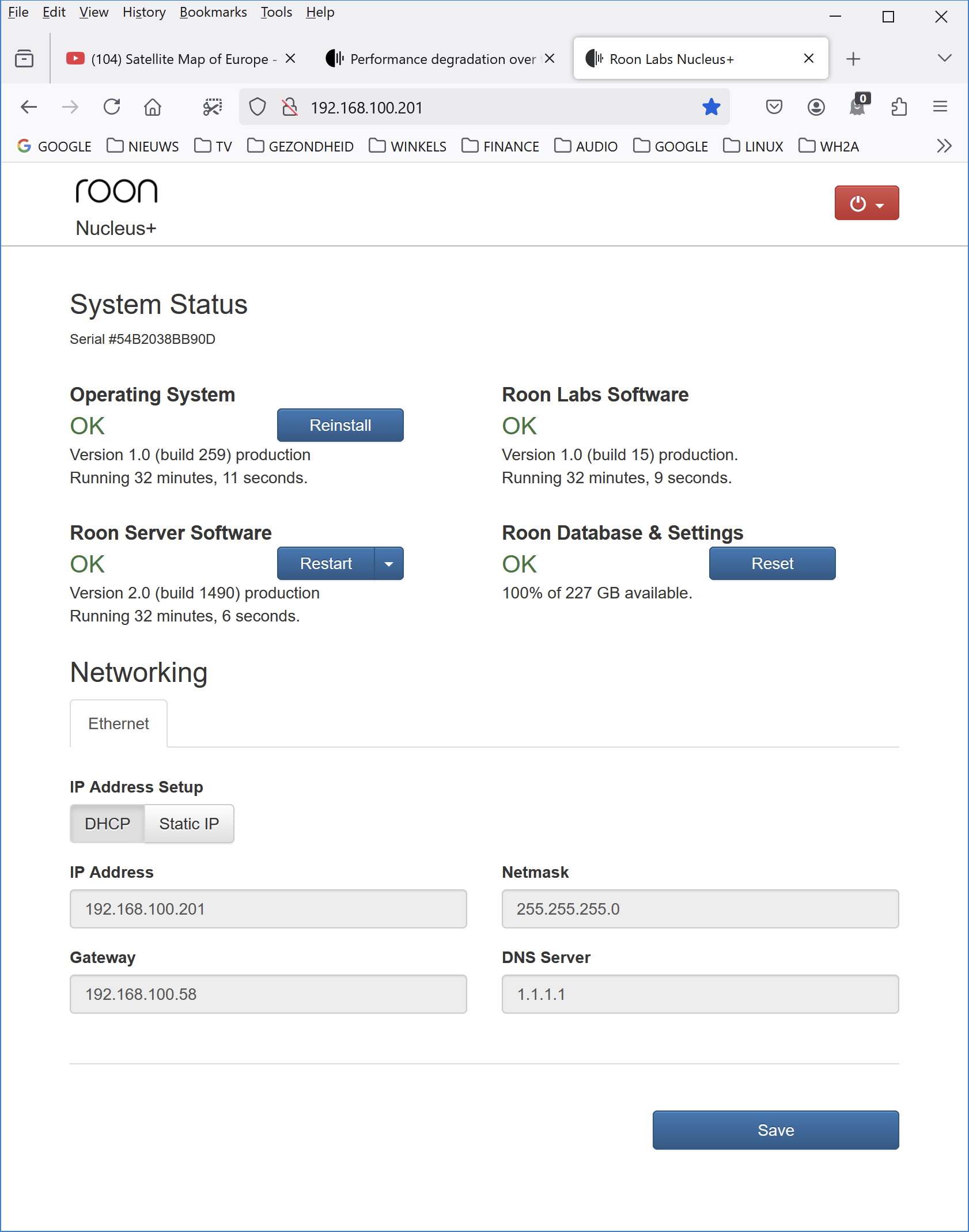Toggle the blue bookmark star
The width and height of the screenshot is (969, 1232).
711,107
